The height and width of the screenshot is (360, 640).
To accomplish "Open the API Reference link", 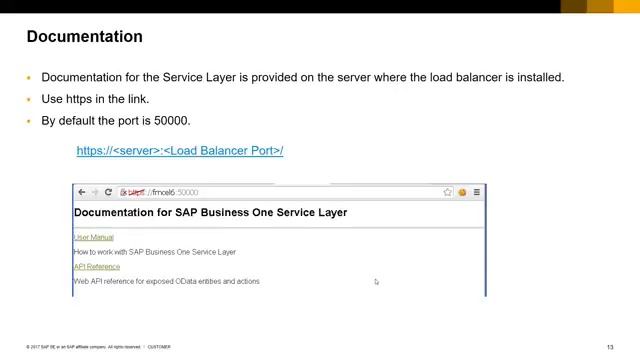I will (97, 267).
